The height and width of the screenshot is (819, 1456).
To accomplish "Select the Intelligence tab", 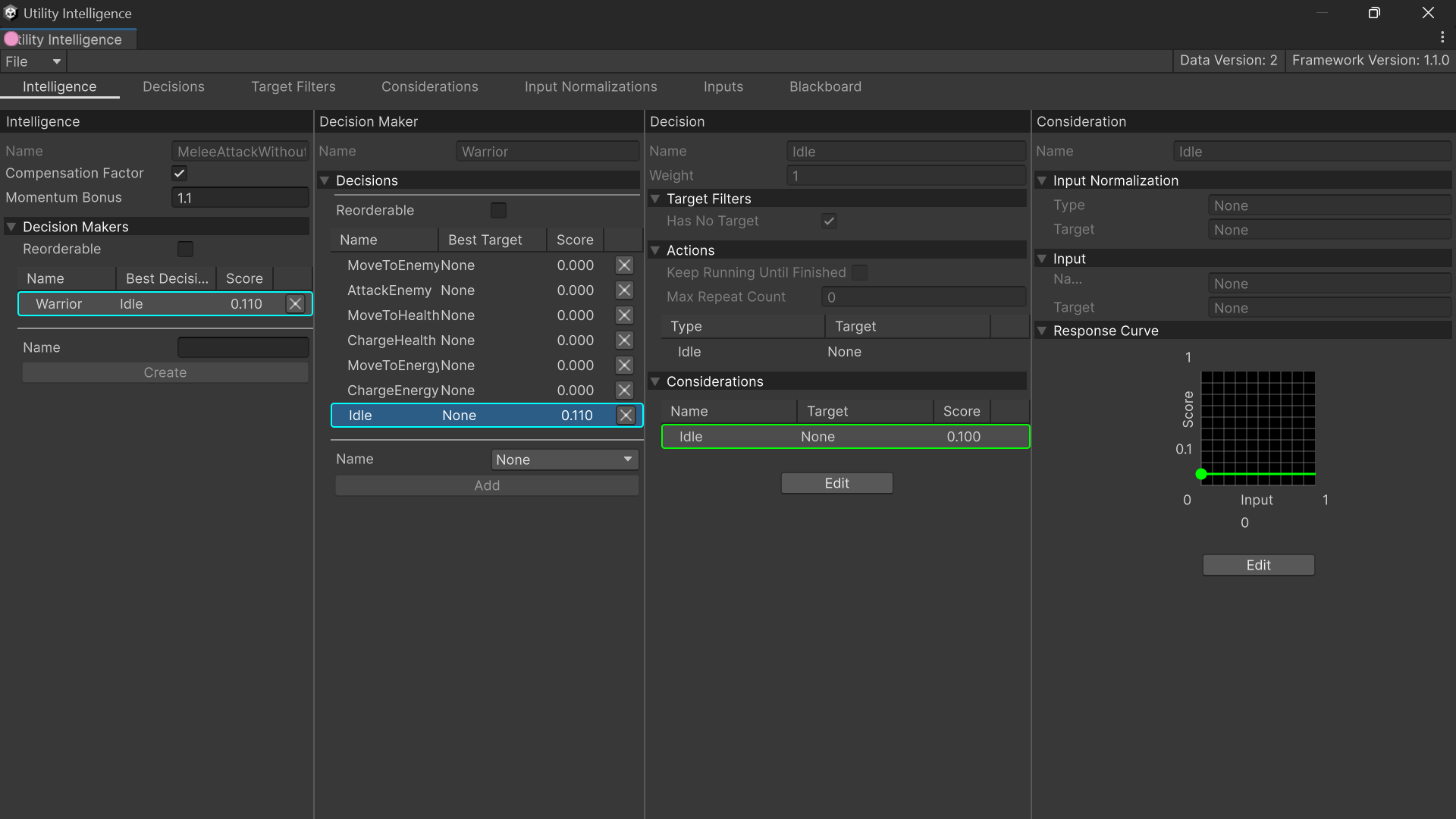I will (60, 86).
